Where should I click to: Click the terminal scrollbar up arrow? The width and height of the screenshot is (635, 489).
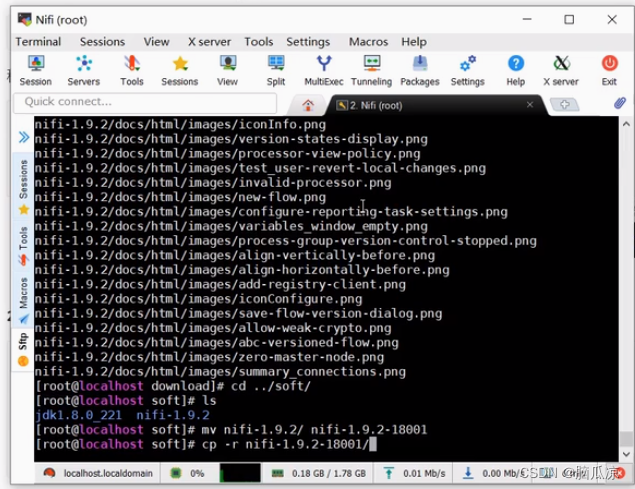click(x=626, y=124)
